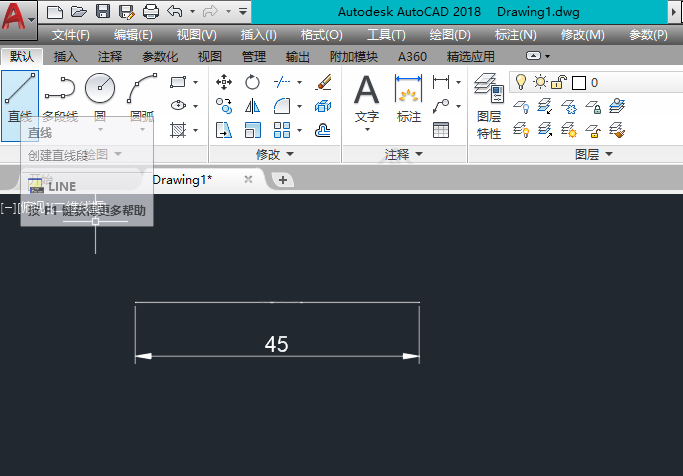This screenshot has width=683, height=476.
Task: Click the 标注 (Dimension) tool
Action: pyautogui.click(x=409, y=98)
